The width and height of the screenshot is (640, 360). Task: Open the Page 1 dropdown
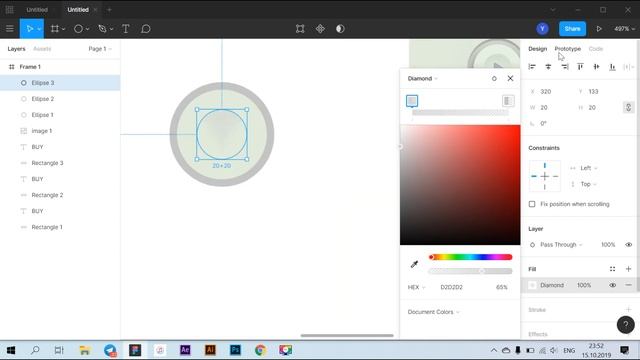coord(100,49)
